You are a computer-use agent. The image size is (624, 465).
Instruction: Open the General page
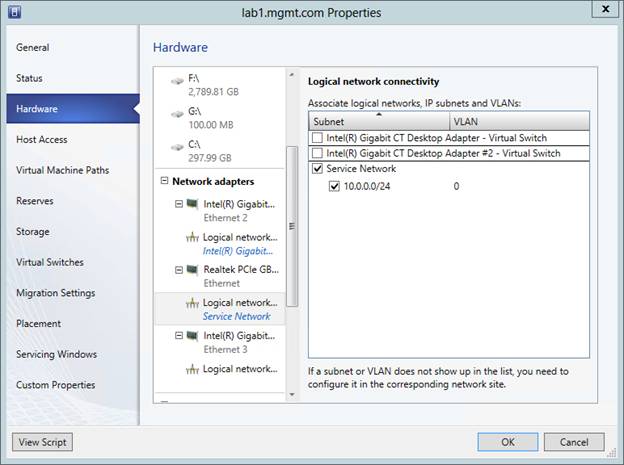pos(33,47)
